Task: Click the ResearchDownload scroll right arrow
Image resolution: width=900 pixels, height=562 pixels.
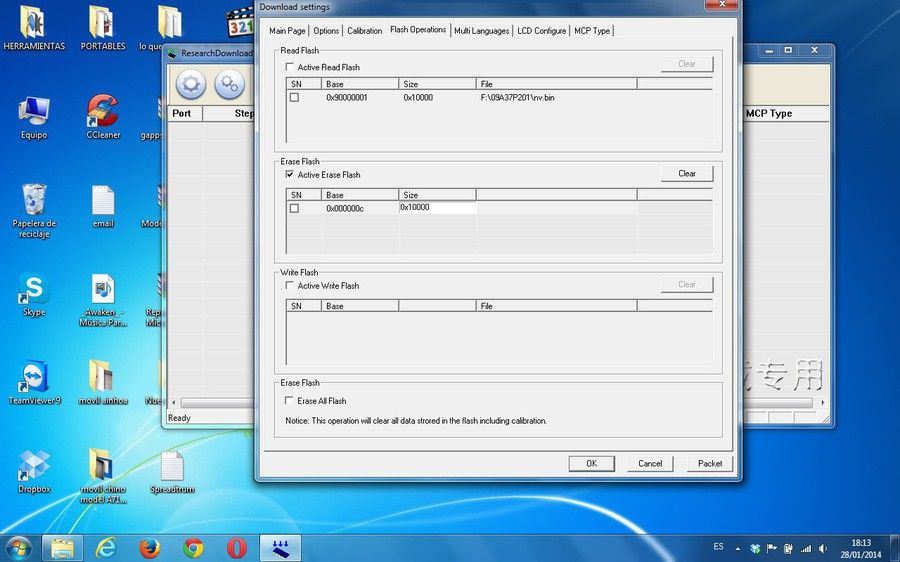Action: click(822, 403)
